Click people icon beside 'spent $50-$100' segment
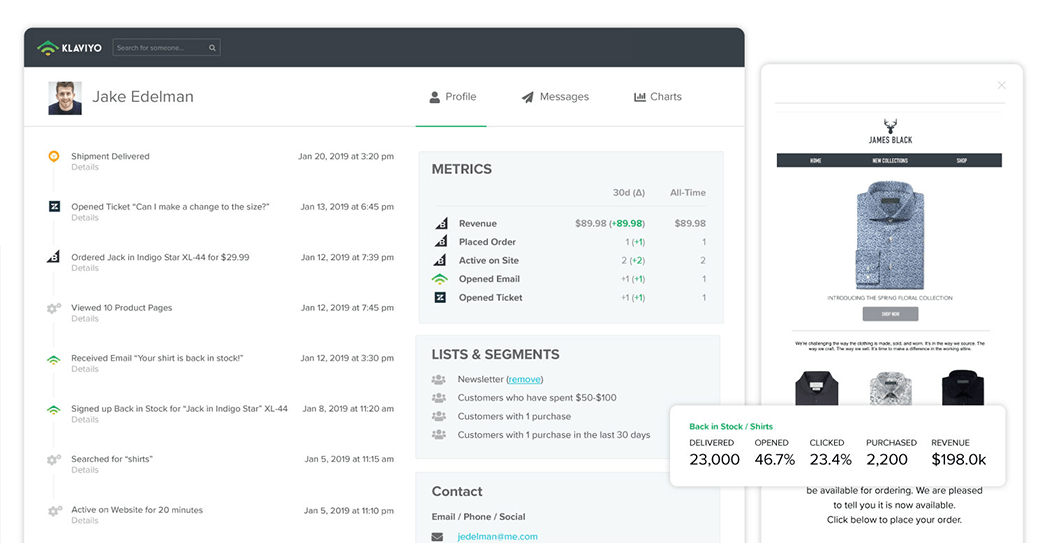This screenshot has height=543, width=1044. click(x=438, y=398)
